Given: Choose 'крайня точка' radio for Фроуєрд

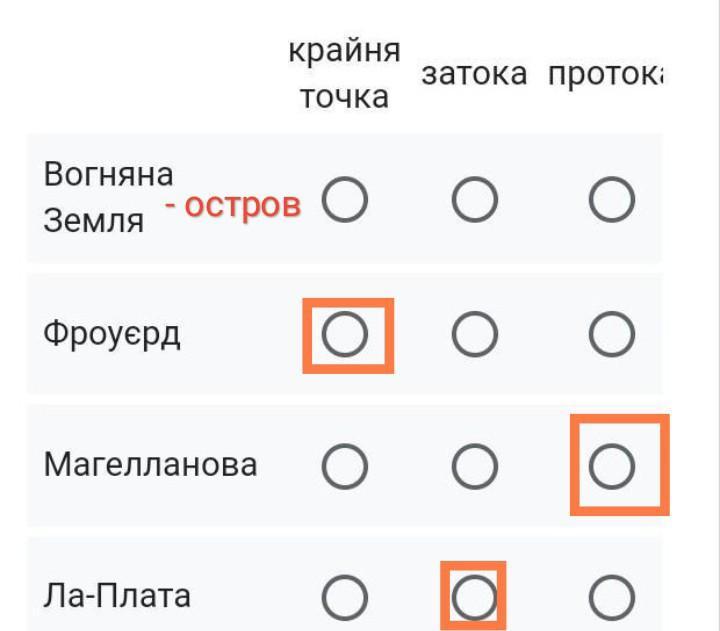Looking at the screenshot, I should 345,334.
